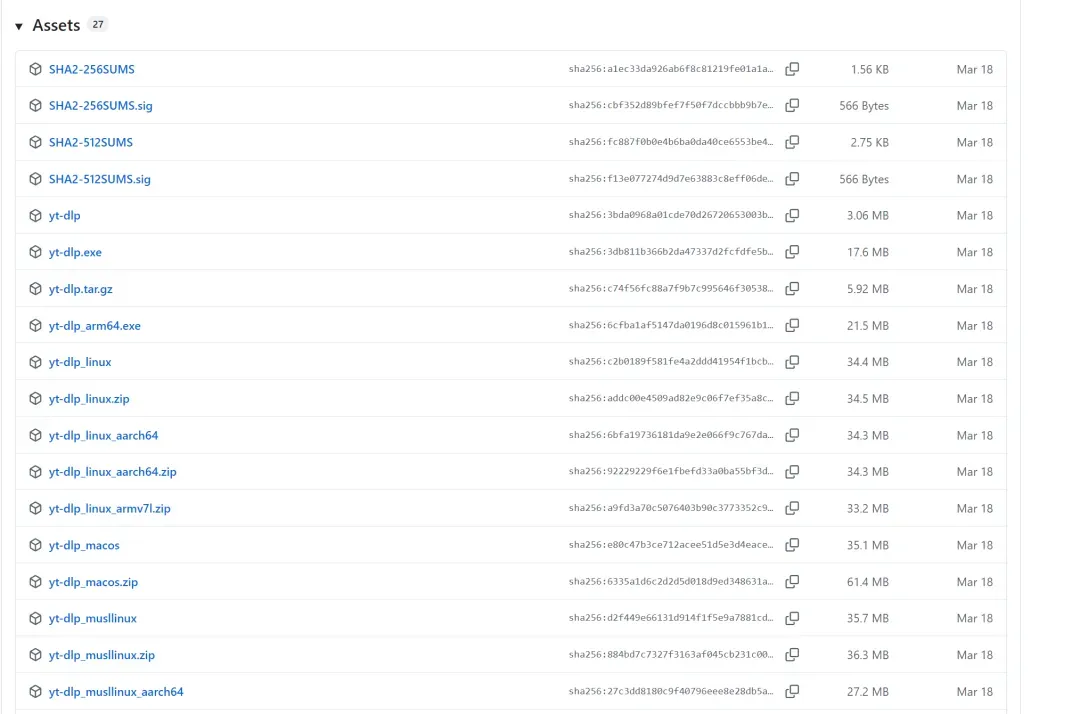Click the 1.56 KB size value
Image resolution: width=1080 pixels, height=714 pixels.
[x=870, y=70]
